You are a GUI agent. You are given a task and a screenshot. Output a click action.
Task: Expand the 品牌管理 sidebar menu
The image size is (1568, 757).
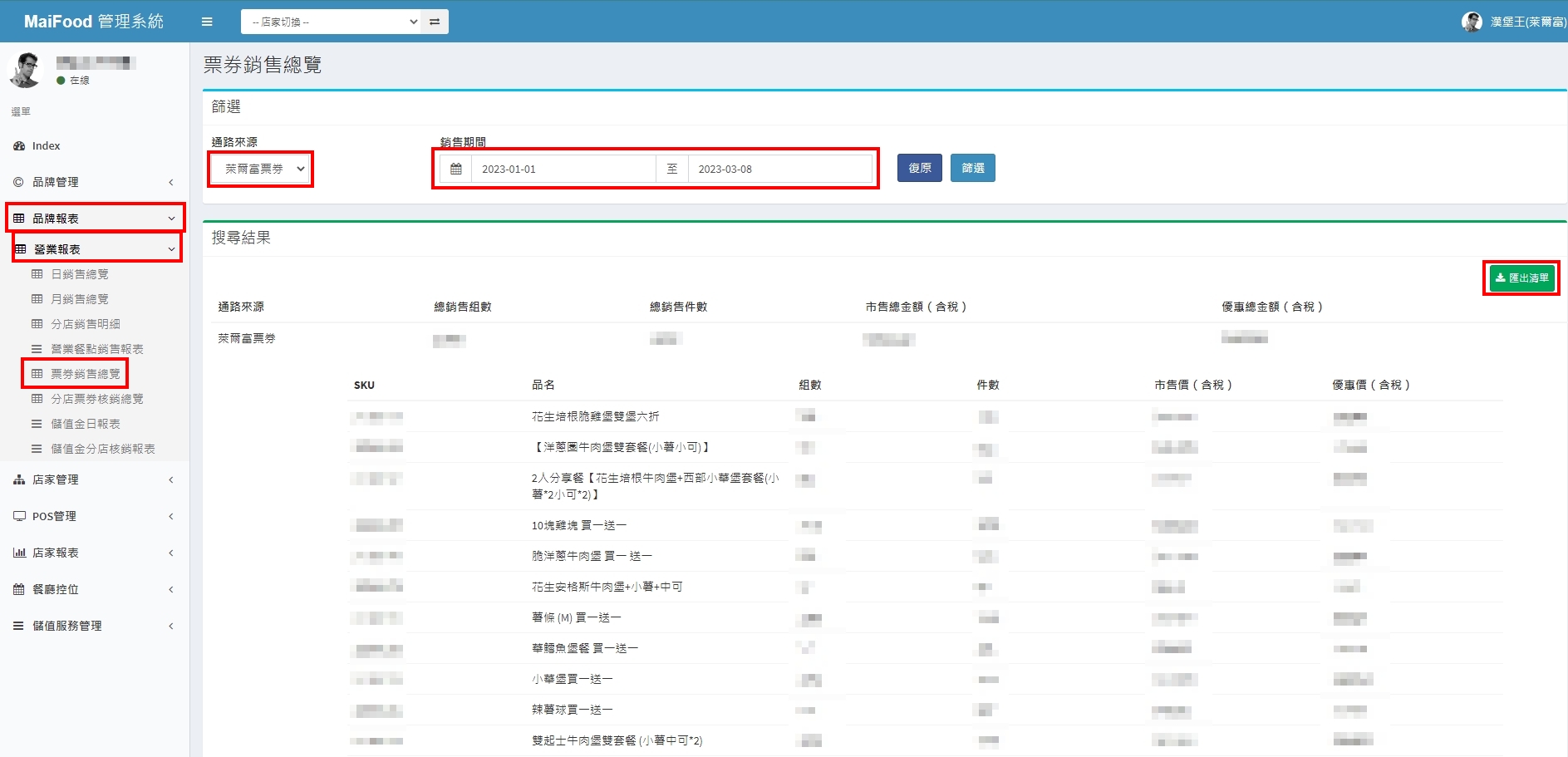pos(95,182)
